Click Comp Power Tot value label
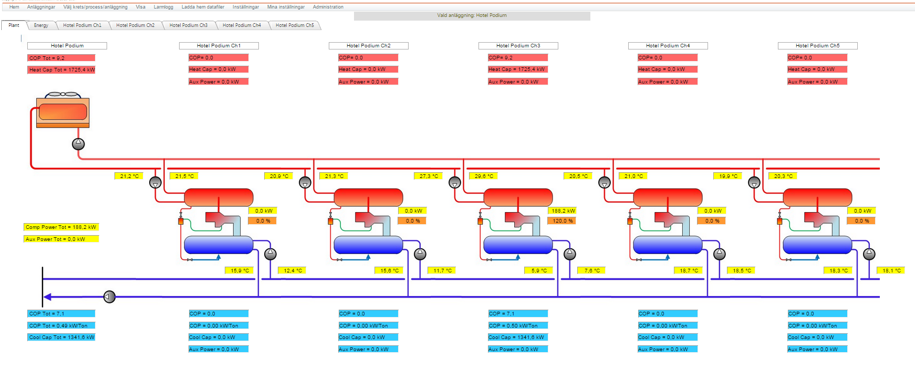Viewport: 917px width, 366px height. [x=61, y=227]
